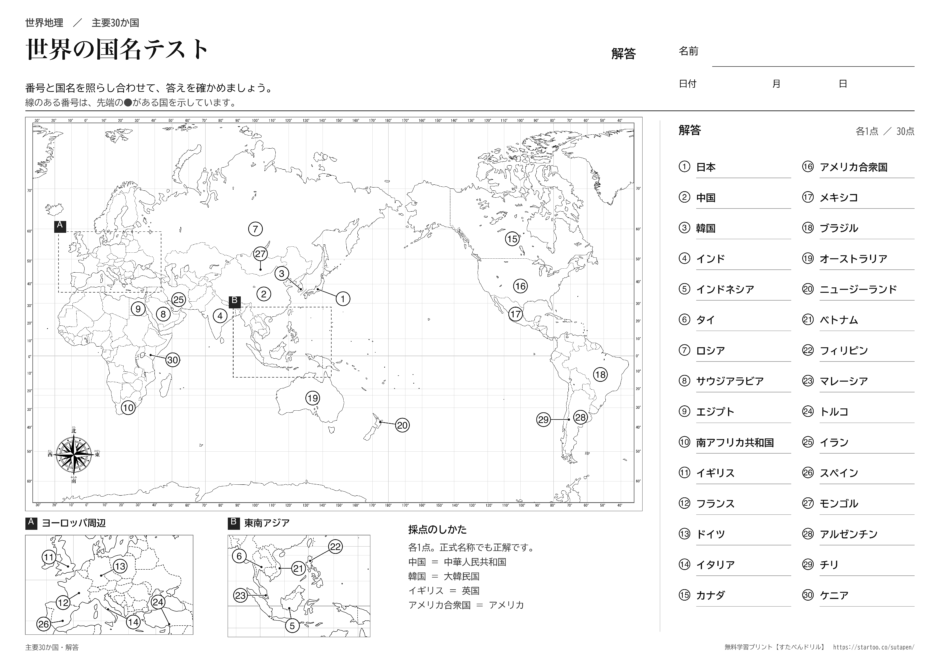The width and height of the screenshot is (940, 665).
Task: Select world map marker 19 over Australia
Action: [x=312, y=398]
